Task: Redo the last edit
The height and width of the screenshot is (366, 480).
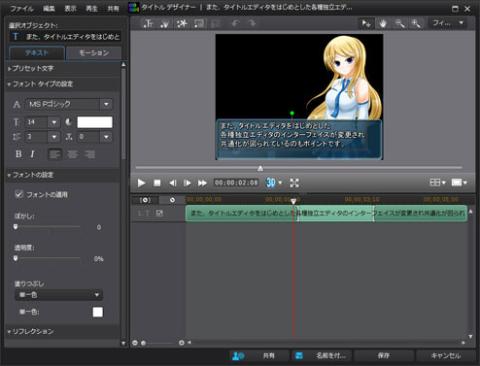Action: 252,23
